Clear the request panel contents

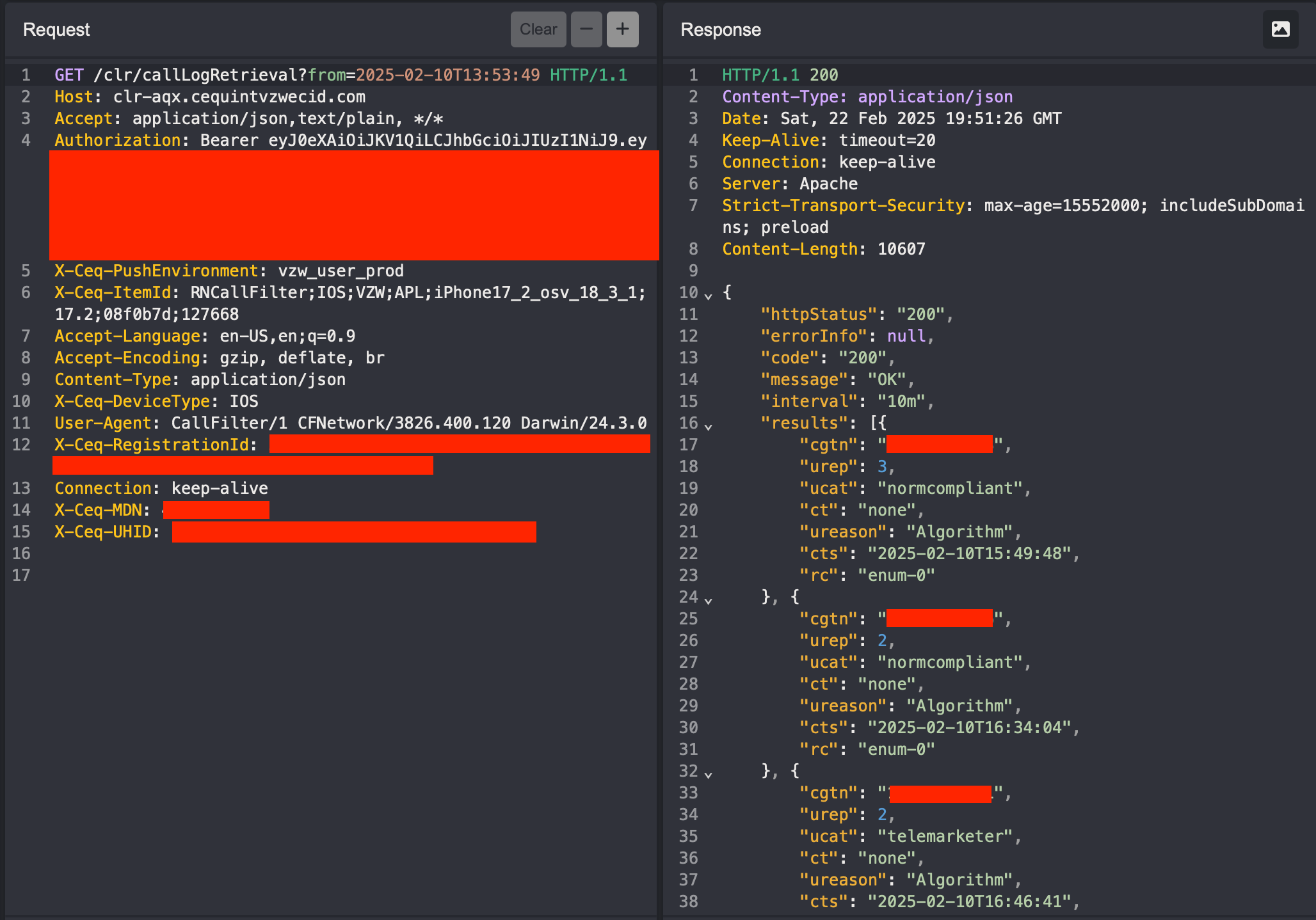[x=538, y=29]
